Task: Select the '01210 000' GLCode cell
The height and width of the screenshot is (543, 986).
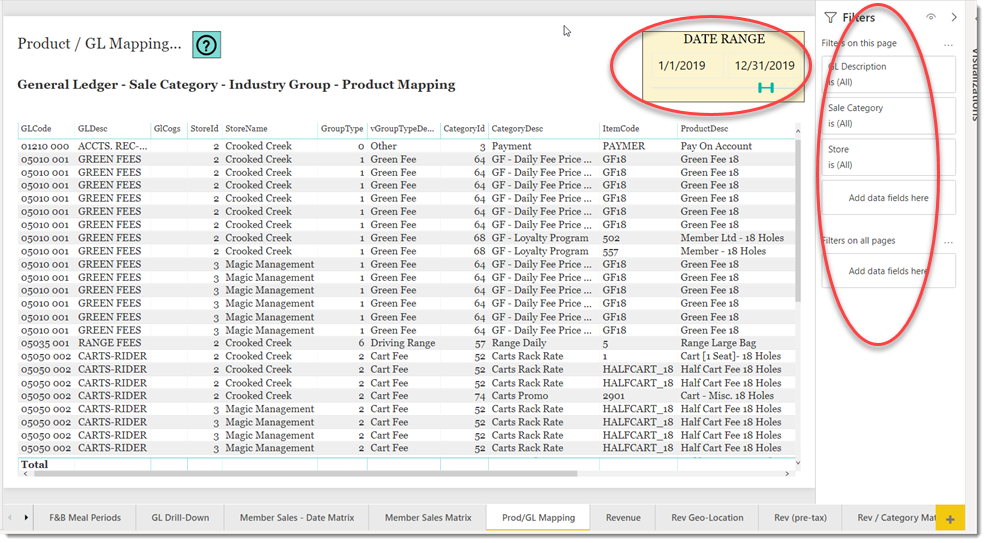Action: [x=45, y=146]
